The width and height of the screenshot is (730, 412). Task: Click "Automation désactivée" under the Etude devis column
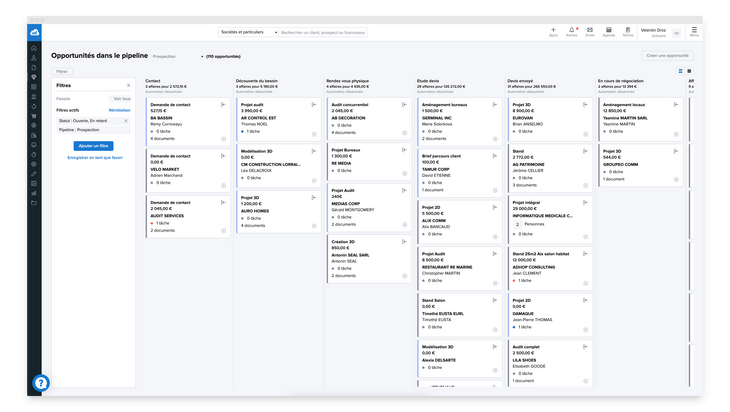[x=435, y=92]
